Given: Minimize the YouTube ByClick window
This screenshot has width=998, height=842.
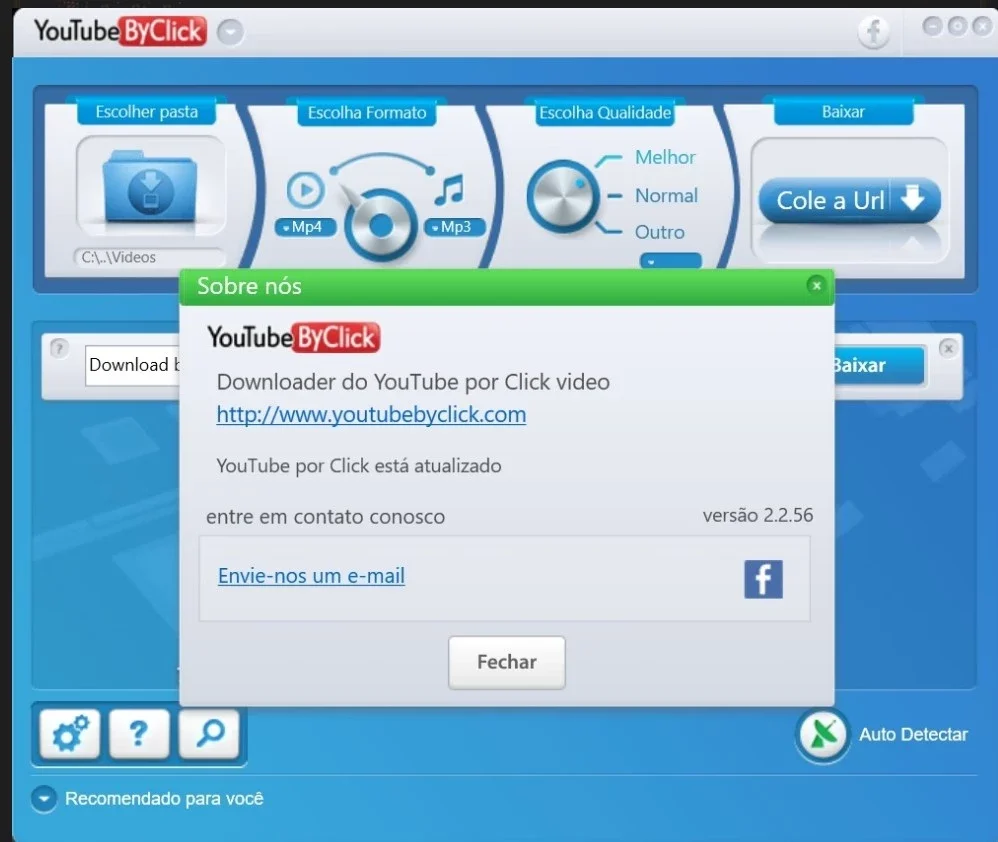Looking at the screenshot, I should [x=932, y=26].
